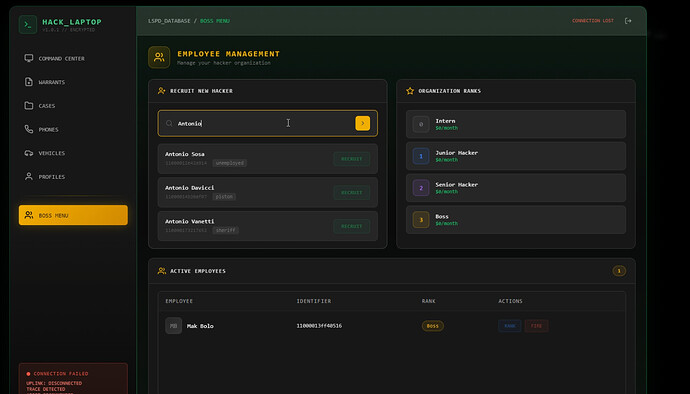Click the rank 2 number badge
The width and height of the screenshot is (690, 394).
tap(421, 188)
